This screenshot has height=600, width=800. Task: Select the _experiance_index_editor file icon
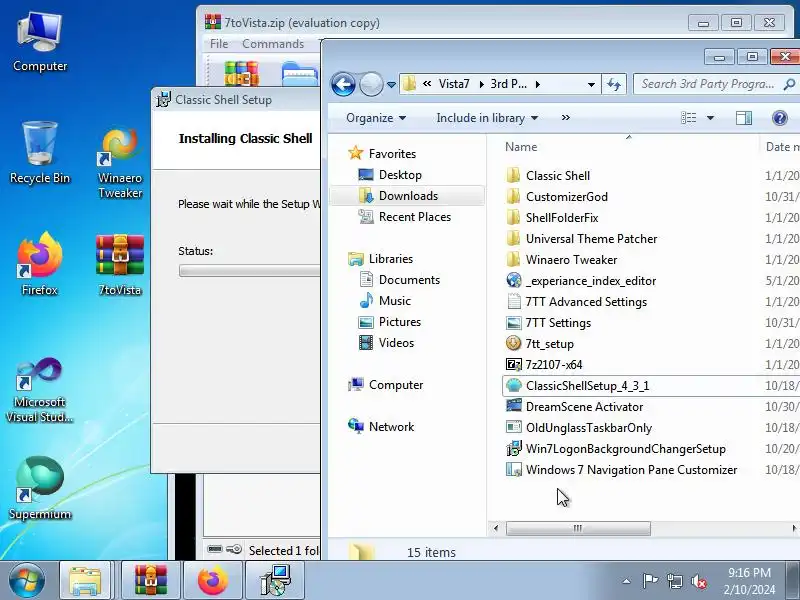pyautogui.click(x=514, y=280)
